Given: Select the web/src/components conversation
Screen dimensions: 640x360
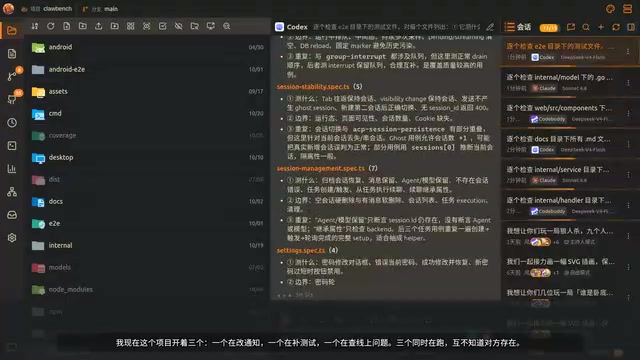Looking at the screenshot, I should (569, 113).
